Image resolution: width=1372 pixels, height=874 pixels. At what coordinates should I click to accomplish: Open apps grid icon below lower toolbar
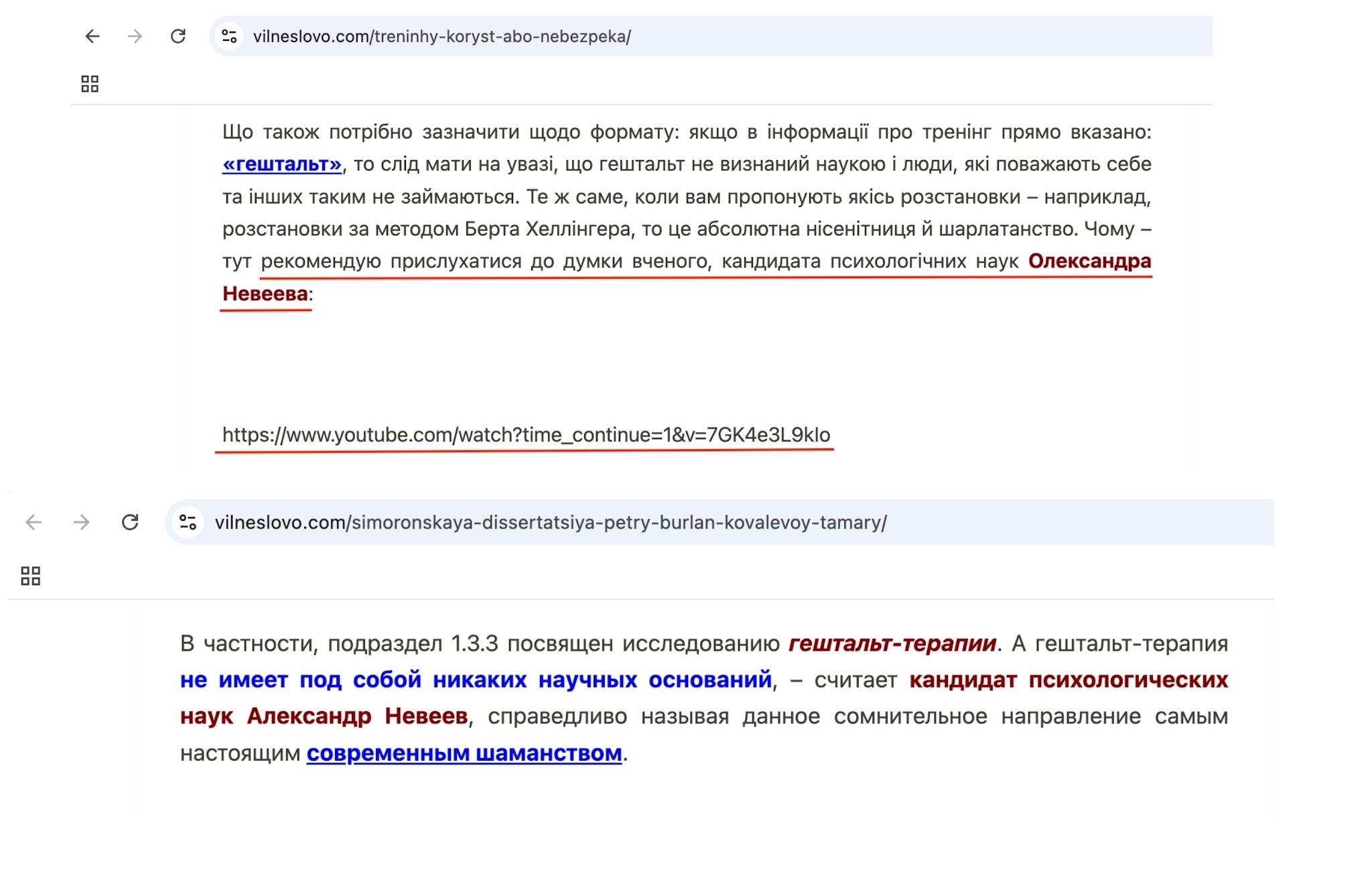pyautogui.click(x=31, y=576)
